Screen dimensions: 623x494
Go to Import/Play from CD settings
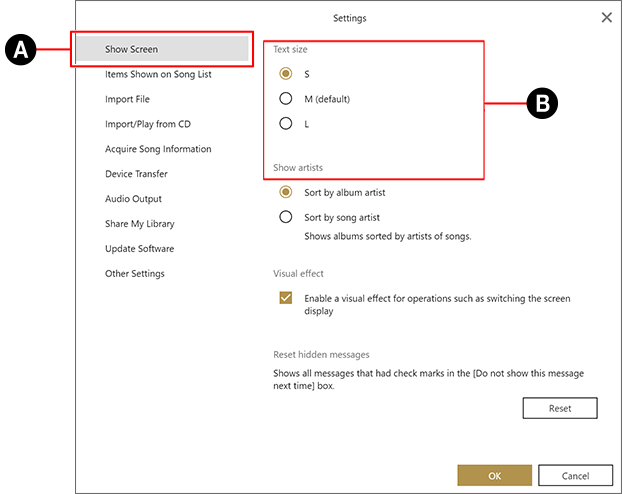point(147,124)
